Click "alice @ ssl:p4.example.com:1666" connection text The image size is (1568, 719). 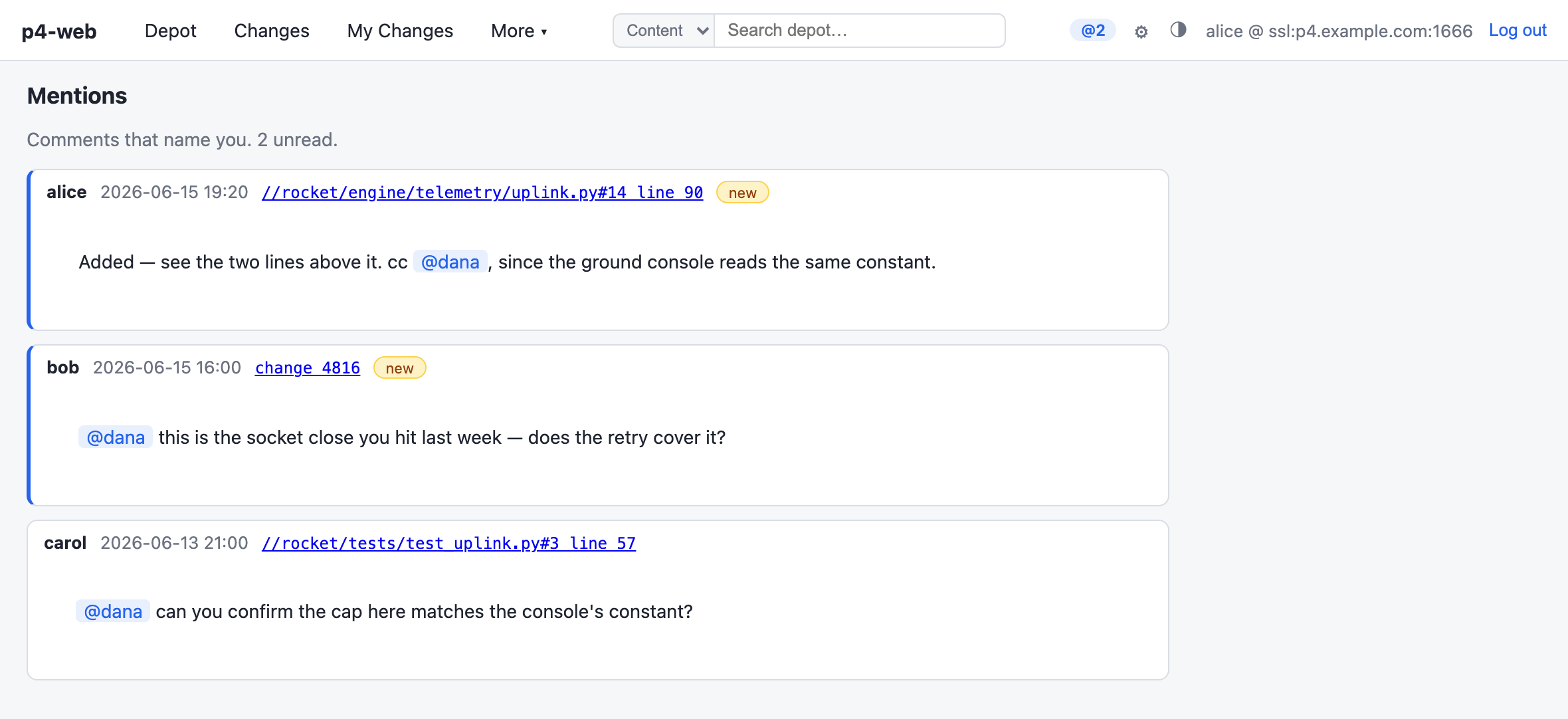coord(1339,31)
